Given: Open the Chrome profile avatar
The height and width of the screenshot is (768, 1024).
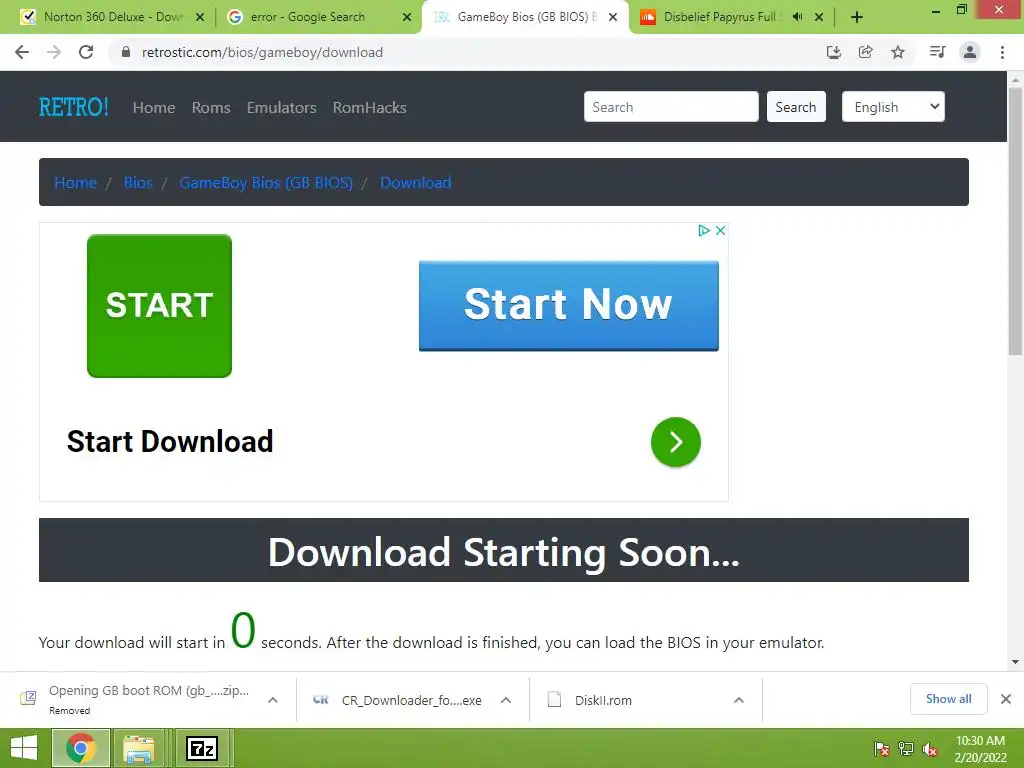Looking at the screenshot, I should click(x=970, y=52).
